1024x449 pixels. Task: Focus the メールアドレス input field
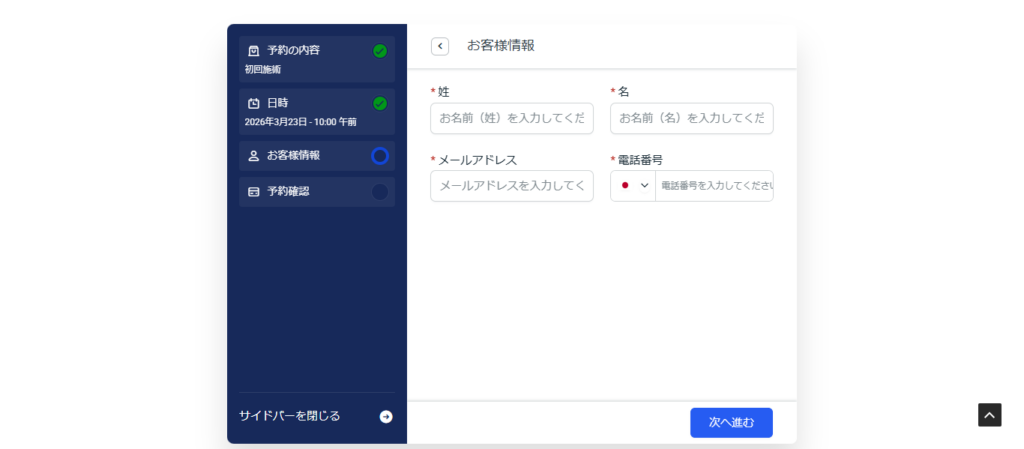512,186
